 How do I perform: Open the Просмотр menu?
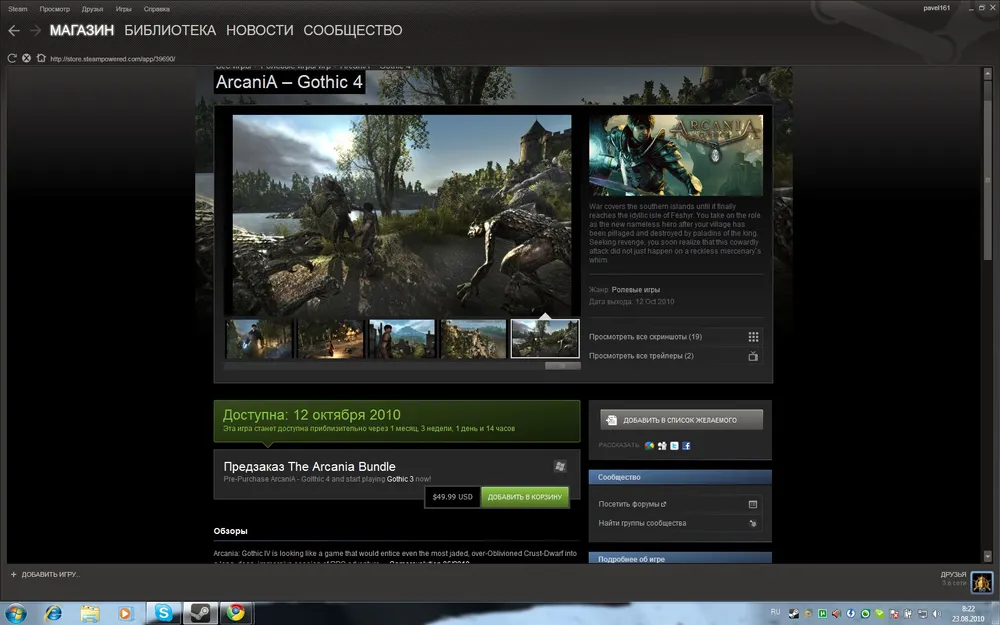click(x=55, y=8)
